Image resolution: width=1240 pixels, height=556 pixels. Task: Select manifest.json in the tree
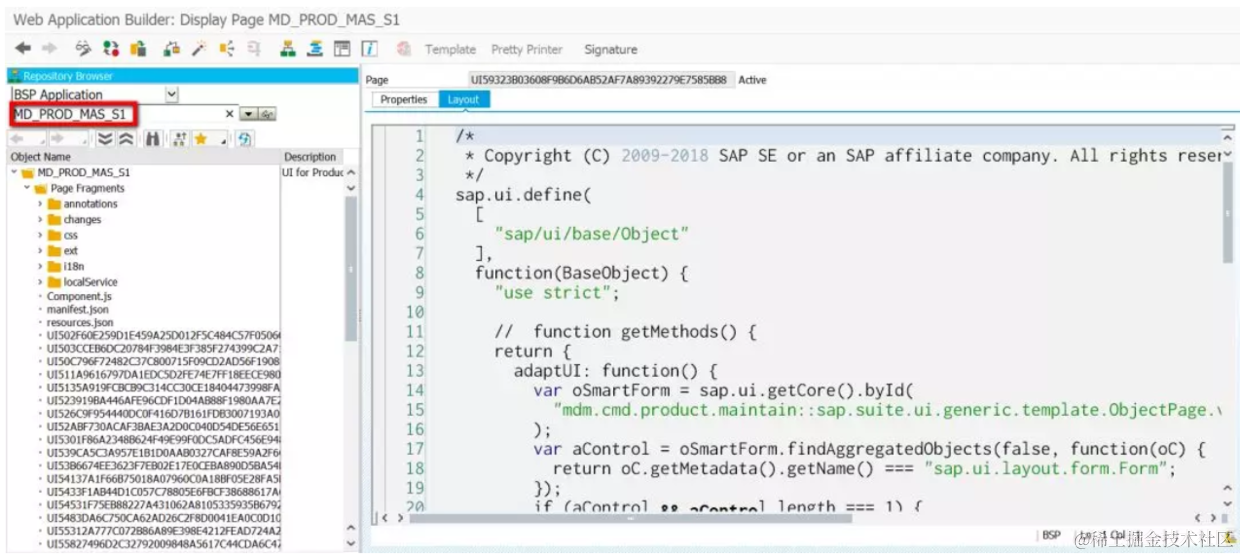pos(77,310)
